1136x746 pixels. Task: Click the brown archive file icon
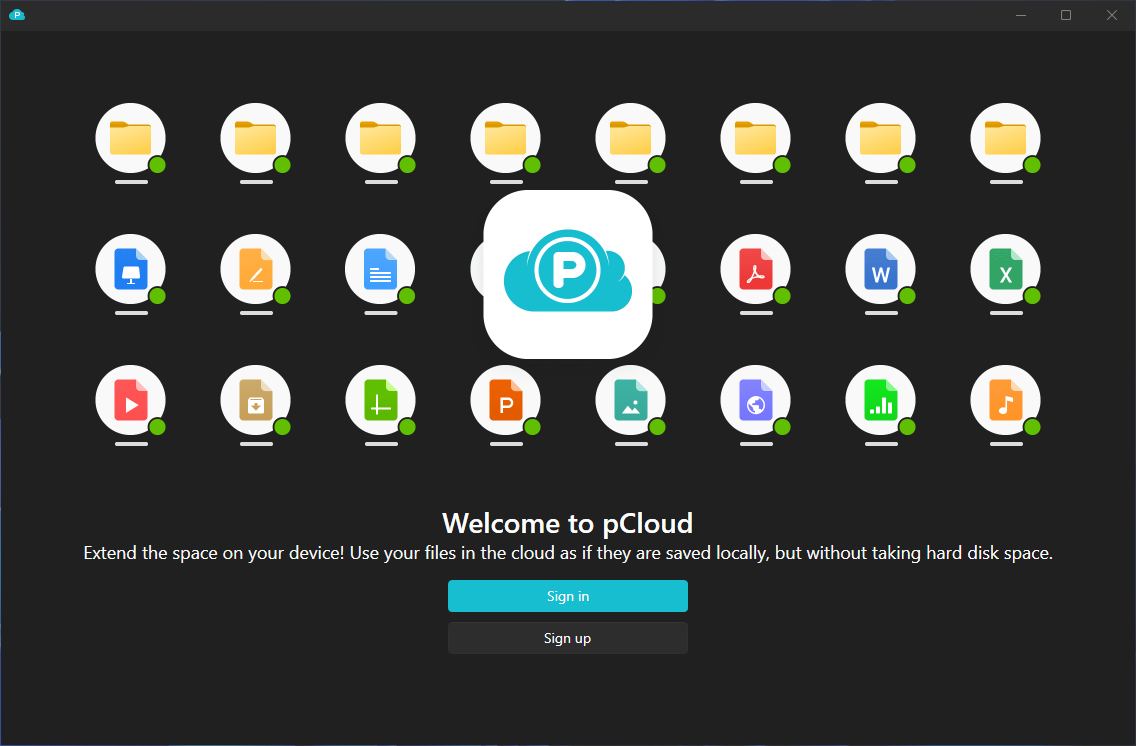[256, 401]
